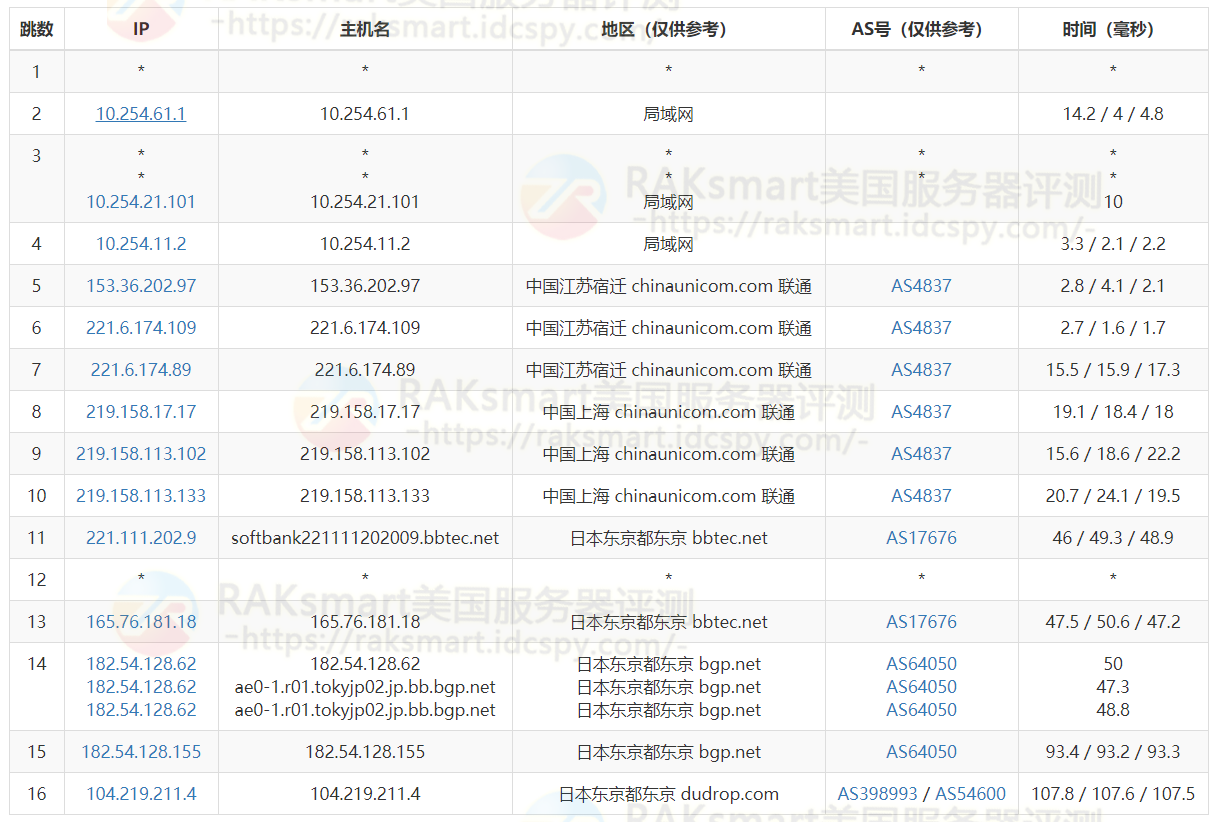Click the 时间（毫秒） column header
Viewport: 1215px width, 822px height.
pyautogui.click(x=1113, y=30)
